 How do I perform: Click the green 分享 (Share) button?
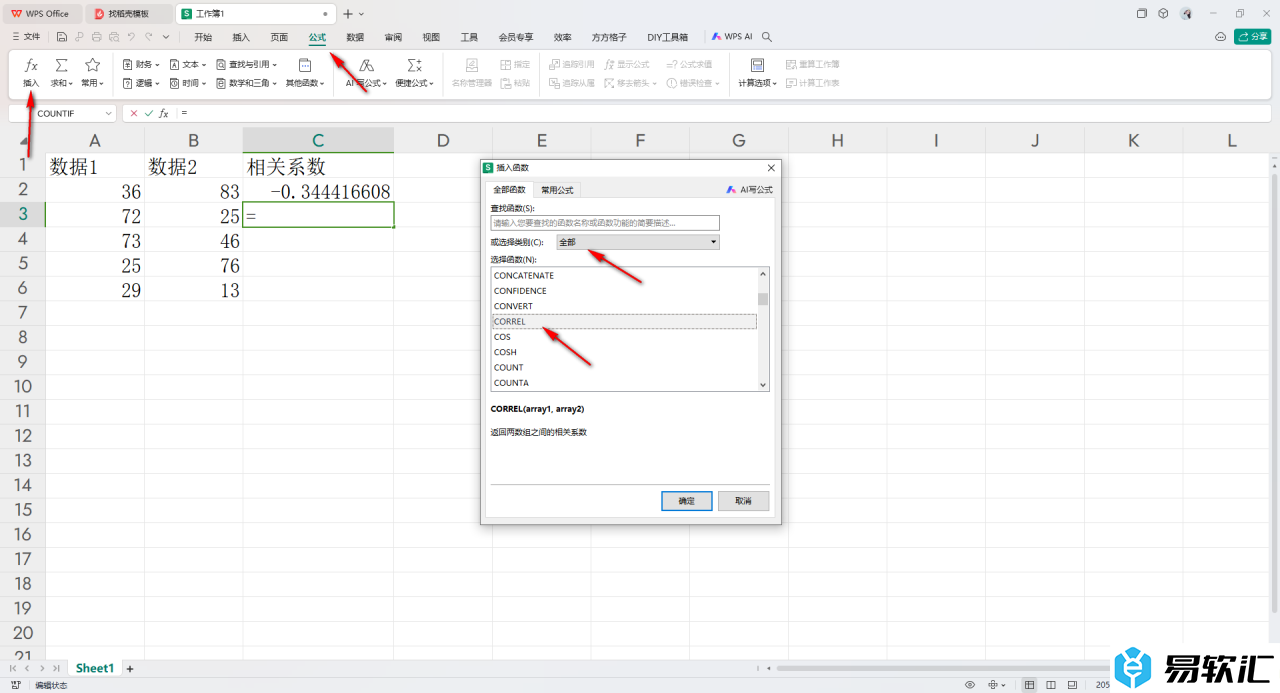(1253, 37)
